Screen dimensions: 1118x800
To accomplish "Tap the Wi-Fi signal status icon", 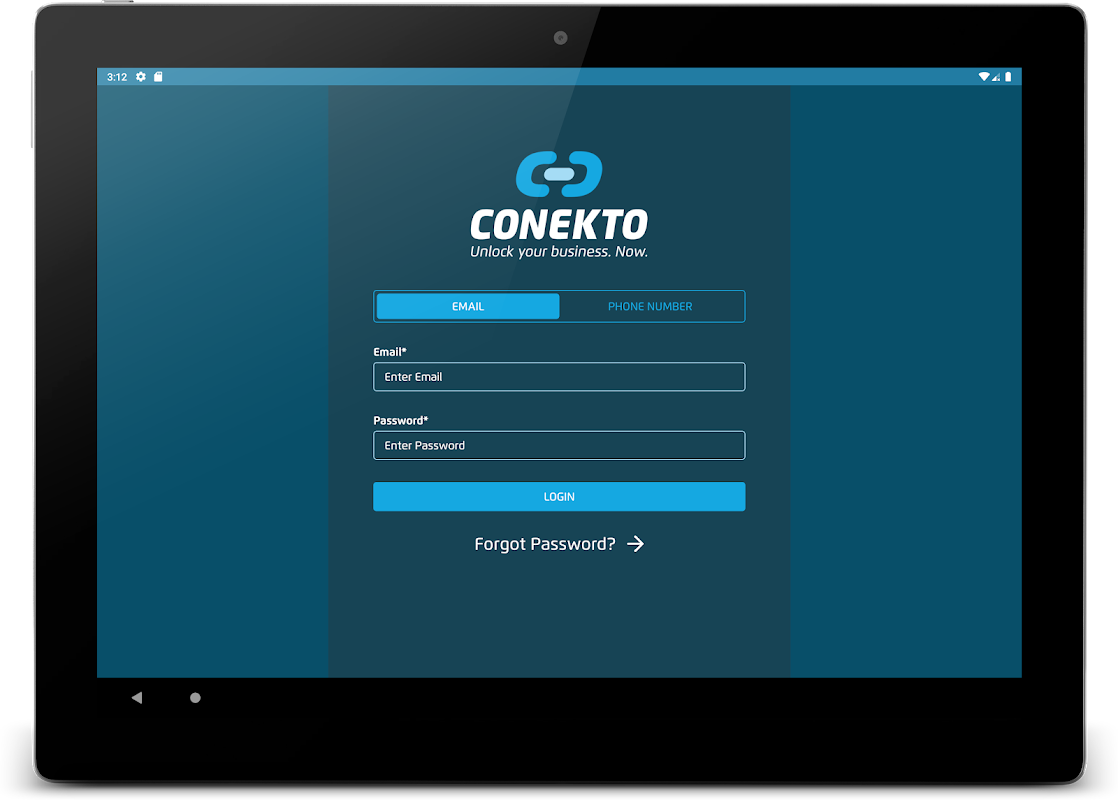I will [984, 77].
